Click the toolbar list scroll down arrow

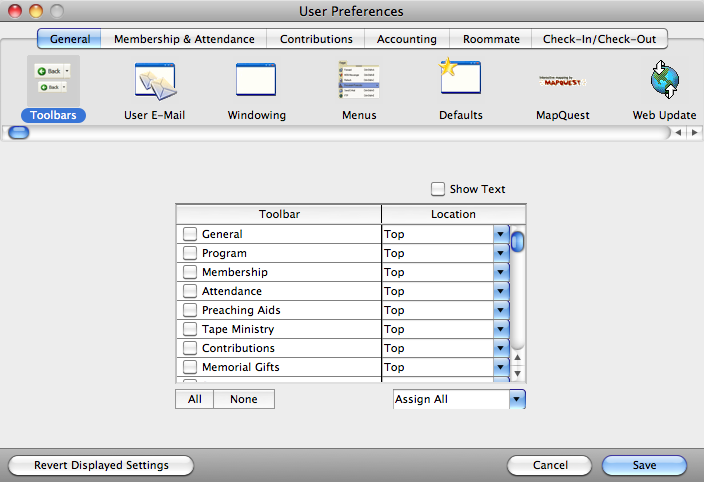tap(517, 373)
